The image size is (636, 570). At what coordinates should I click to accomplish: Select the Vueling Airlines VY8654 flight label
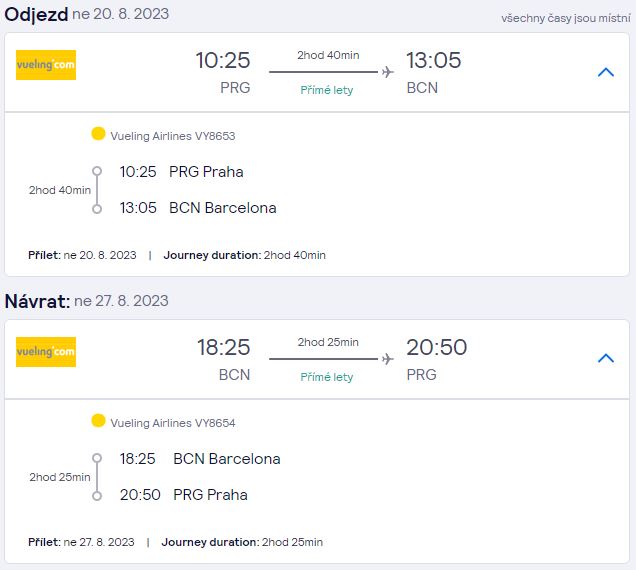click(173, 423)
